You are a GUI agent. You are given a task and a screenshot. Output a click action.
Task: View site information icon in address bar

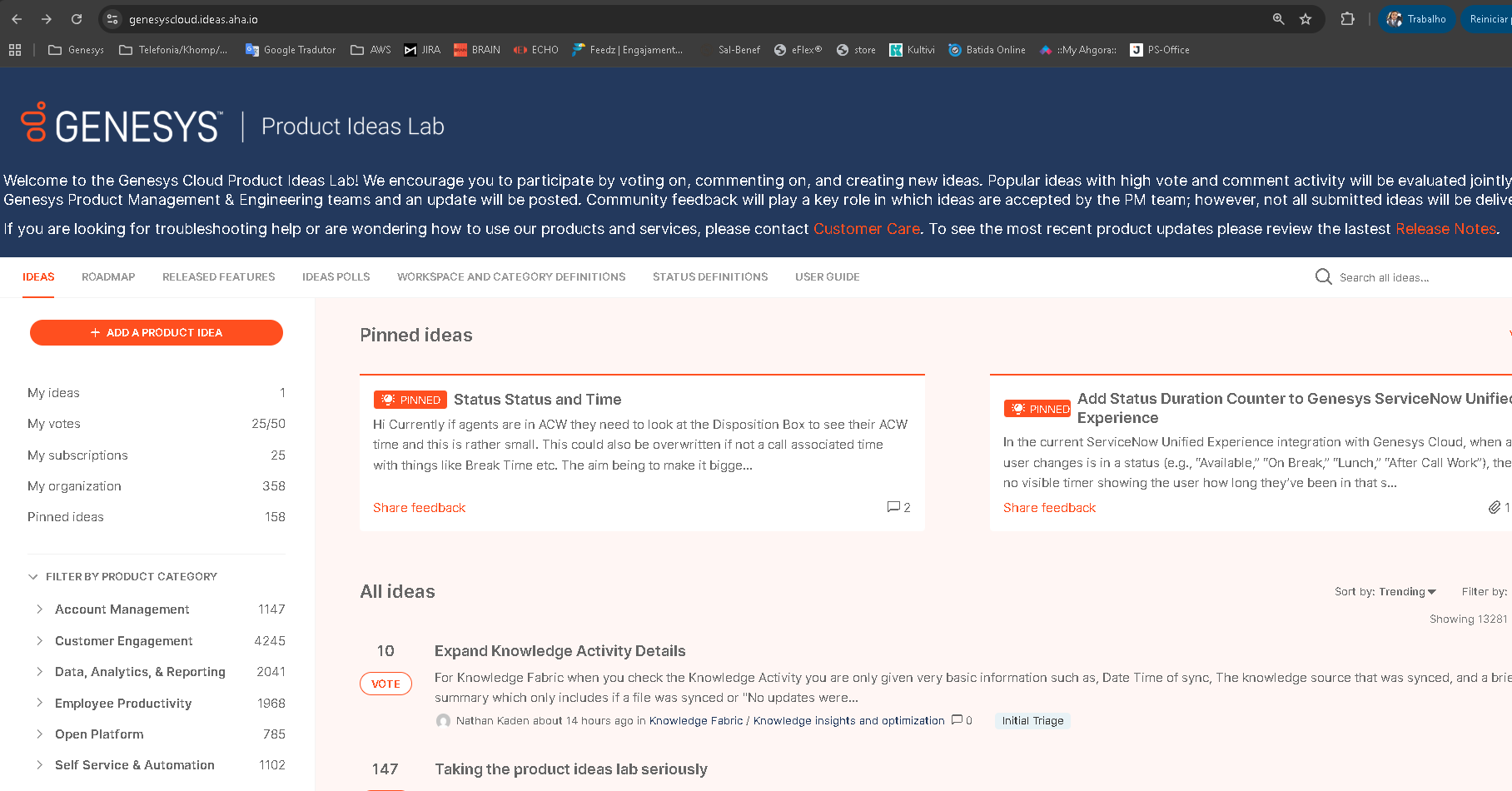112,19
